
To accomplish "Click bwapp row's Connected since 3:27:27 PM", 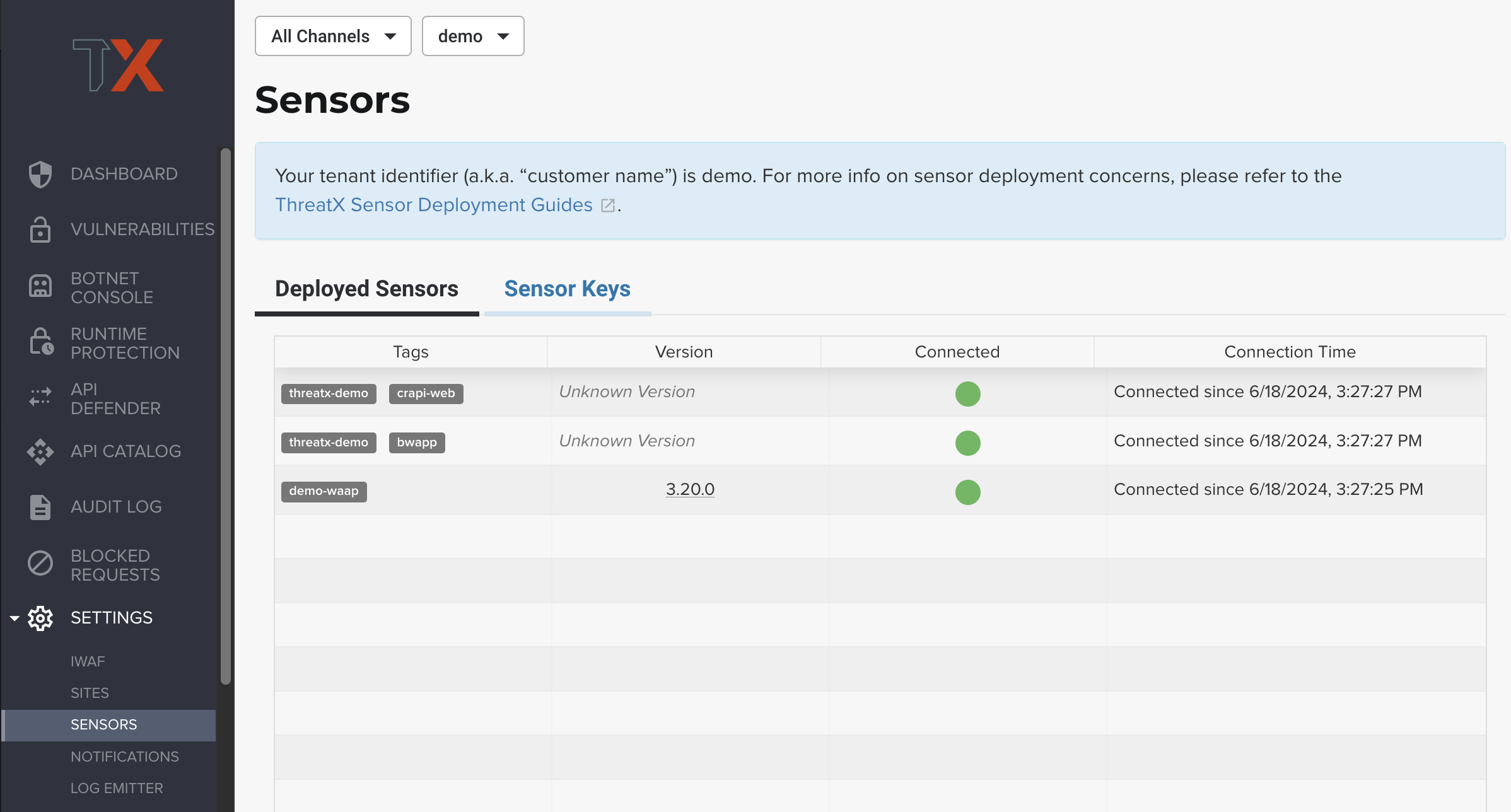I will [x=1268, y=441].
